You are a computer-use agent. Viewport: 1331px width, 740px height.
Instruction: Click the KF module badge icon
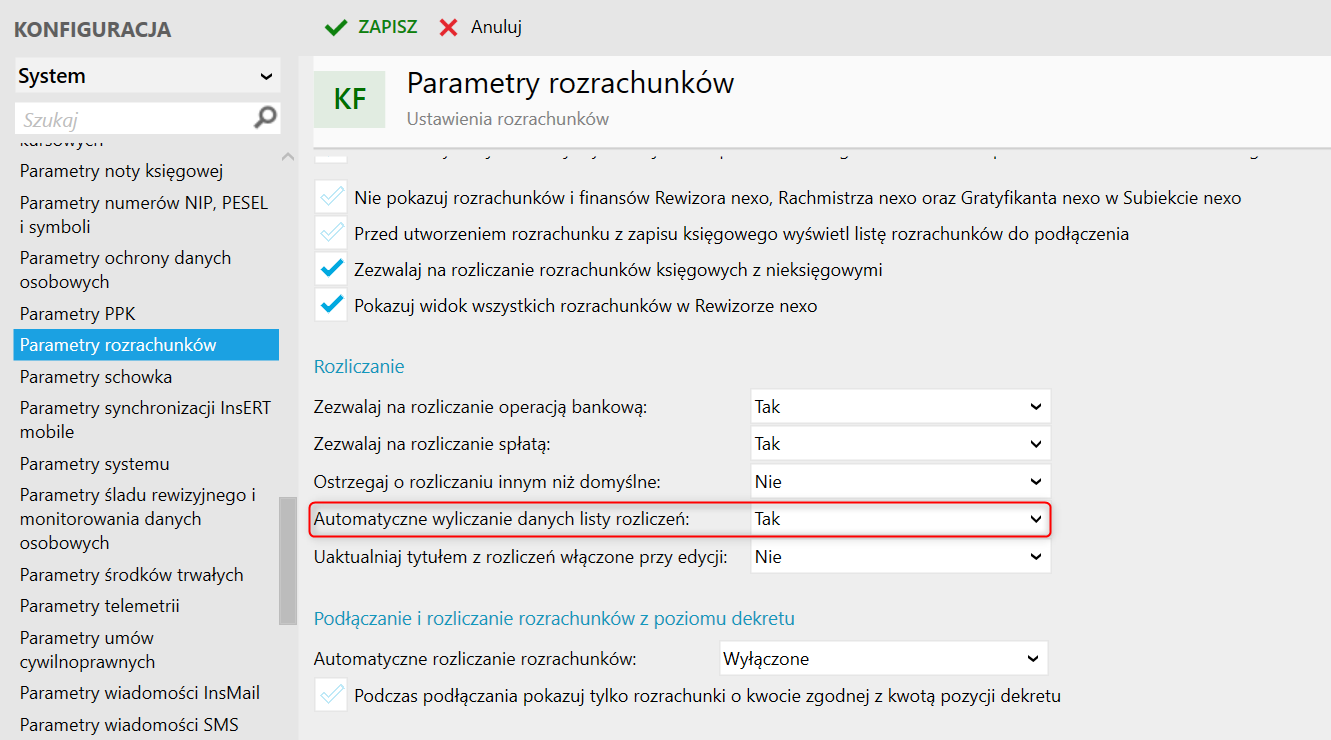click(349, 99)
